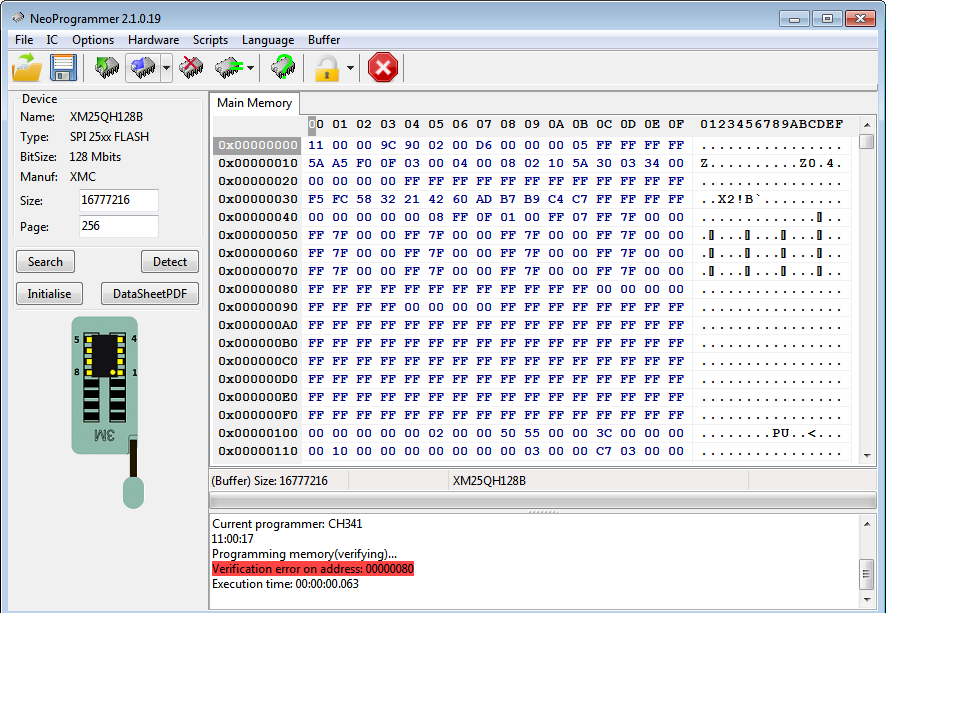Click the padlock protection icon

[327, 68]
